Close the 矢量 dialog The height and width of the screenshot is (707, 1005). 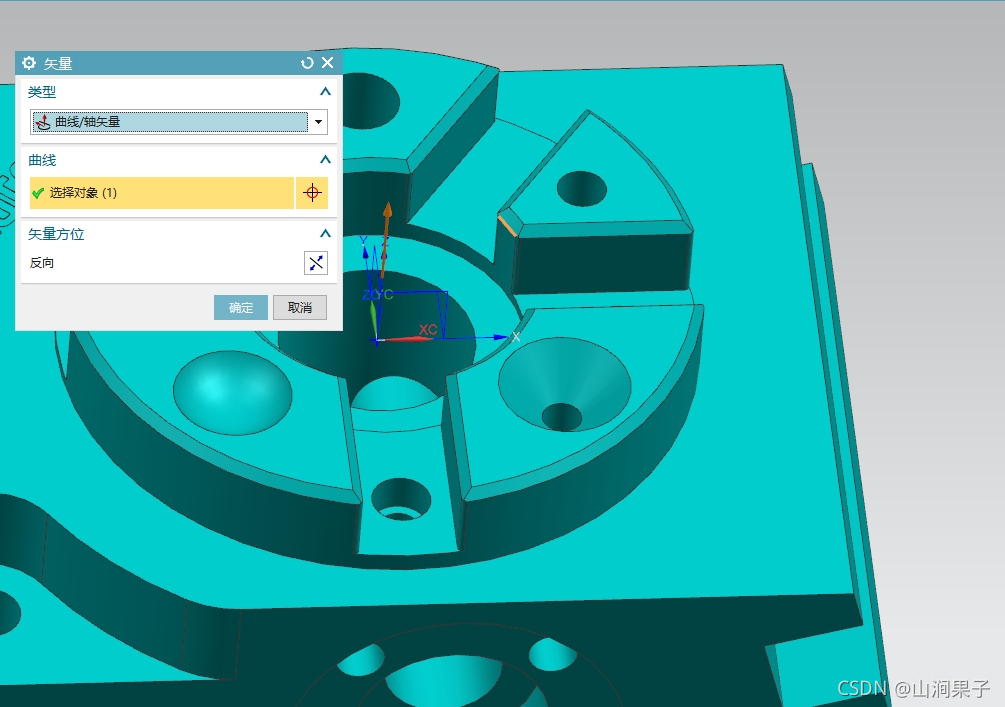point(328,63)
